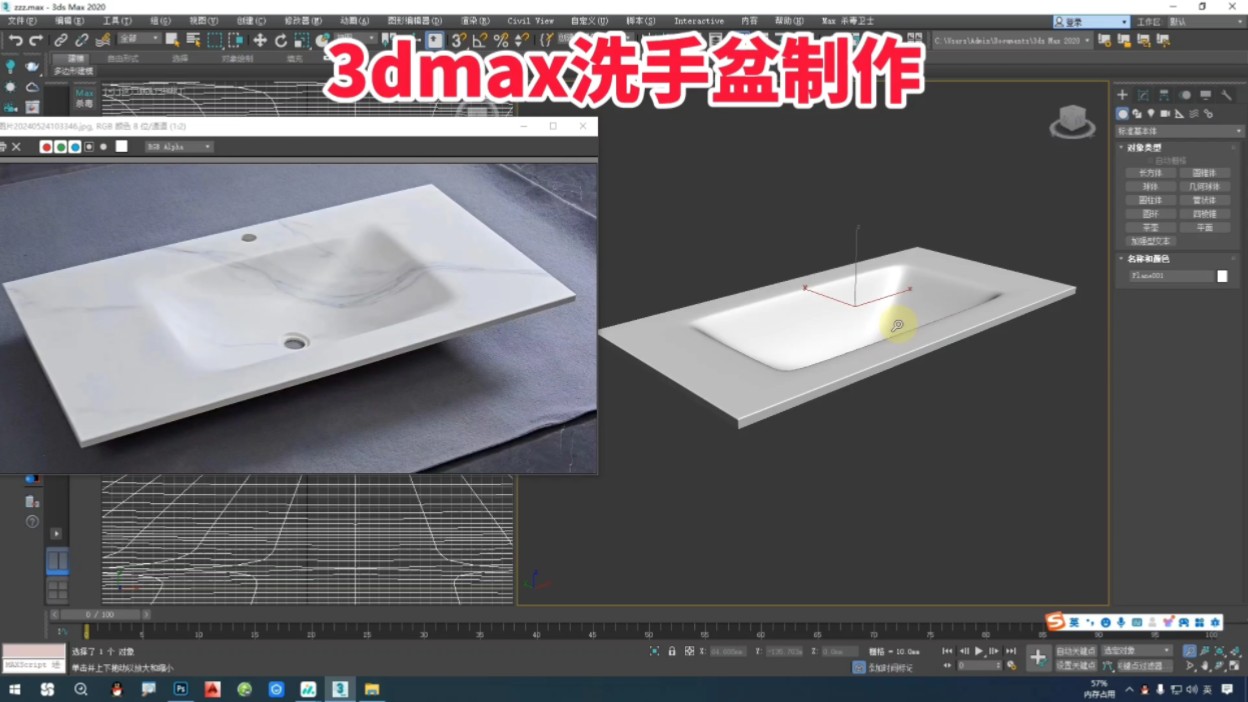Image resolution: width=1248 pixels, height=702 pixels.
Task: Click the 茶壶 teapot creation button
Action: [1149, 226]
